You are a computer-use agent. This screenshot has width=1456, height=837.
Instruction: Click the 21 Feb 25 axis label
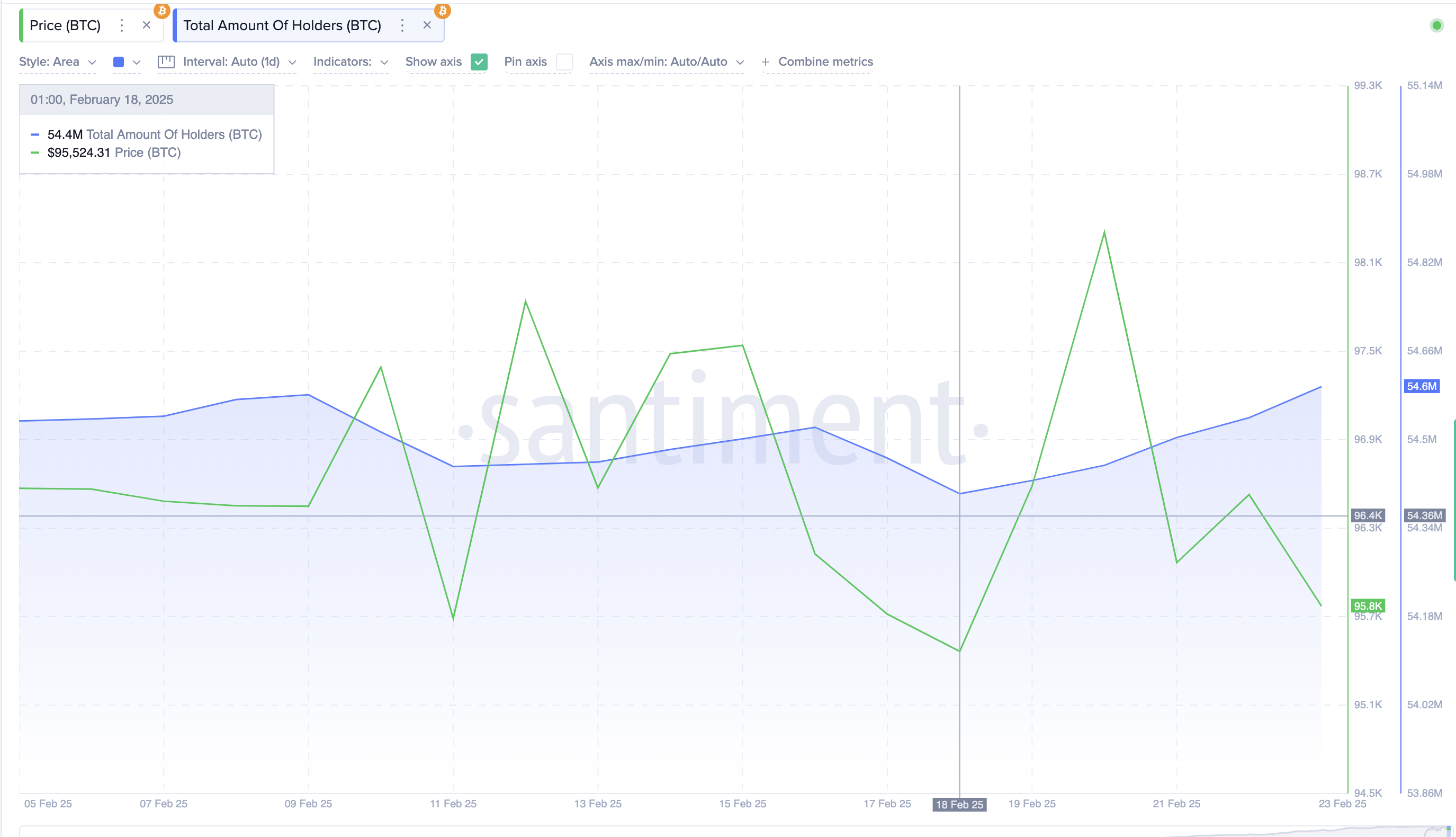click(x=1176, y=804)
